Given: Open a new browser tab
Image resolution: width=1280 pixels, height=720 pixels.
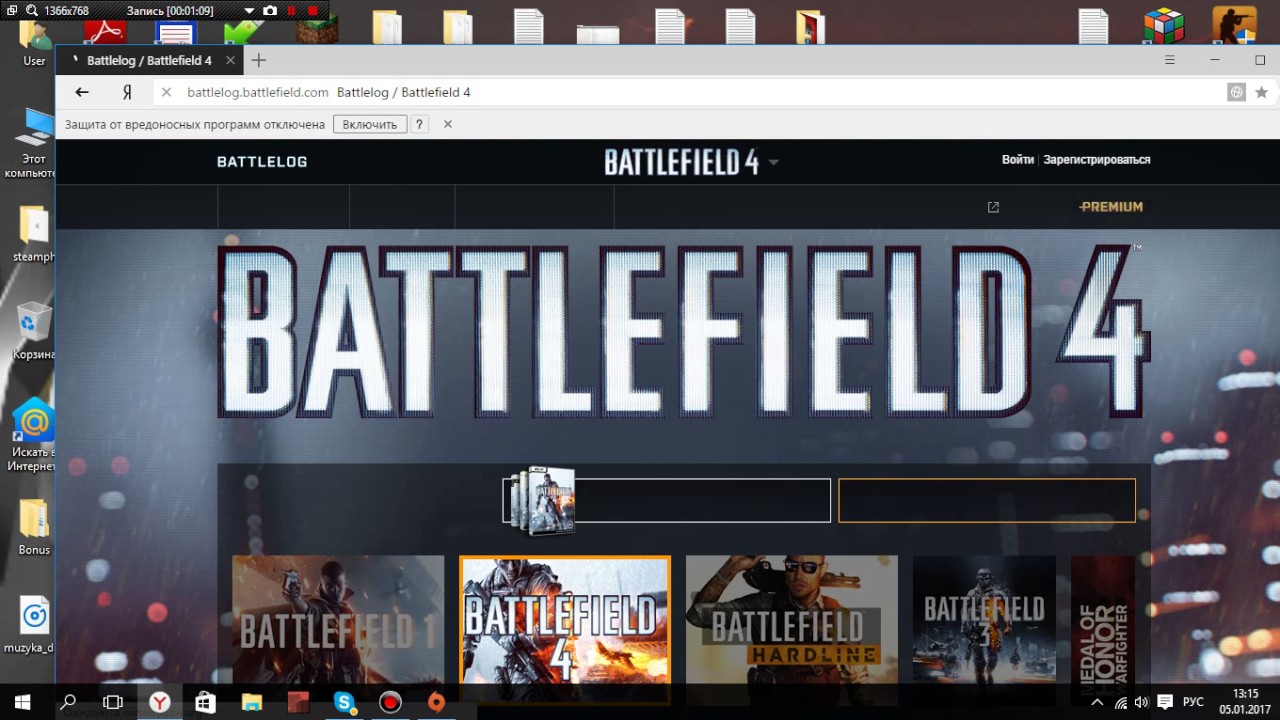Looking at the screenshot, I should point(259,60).
